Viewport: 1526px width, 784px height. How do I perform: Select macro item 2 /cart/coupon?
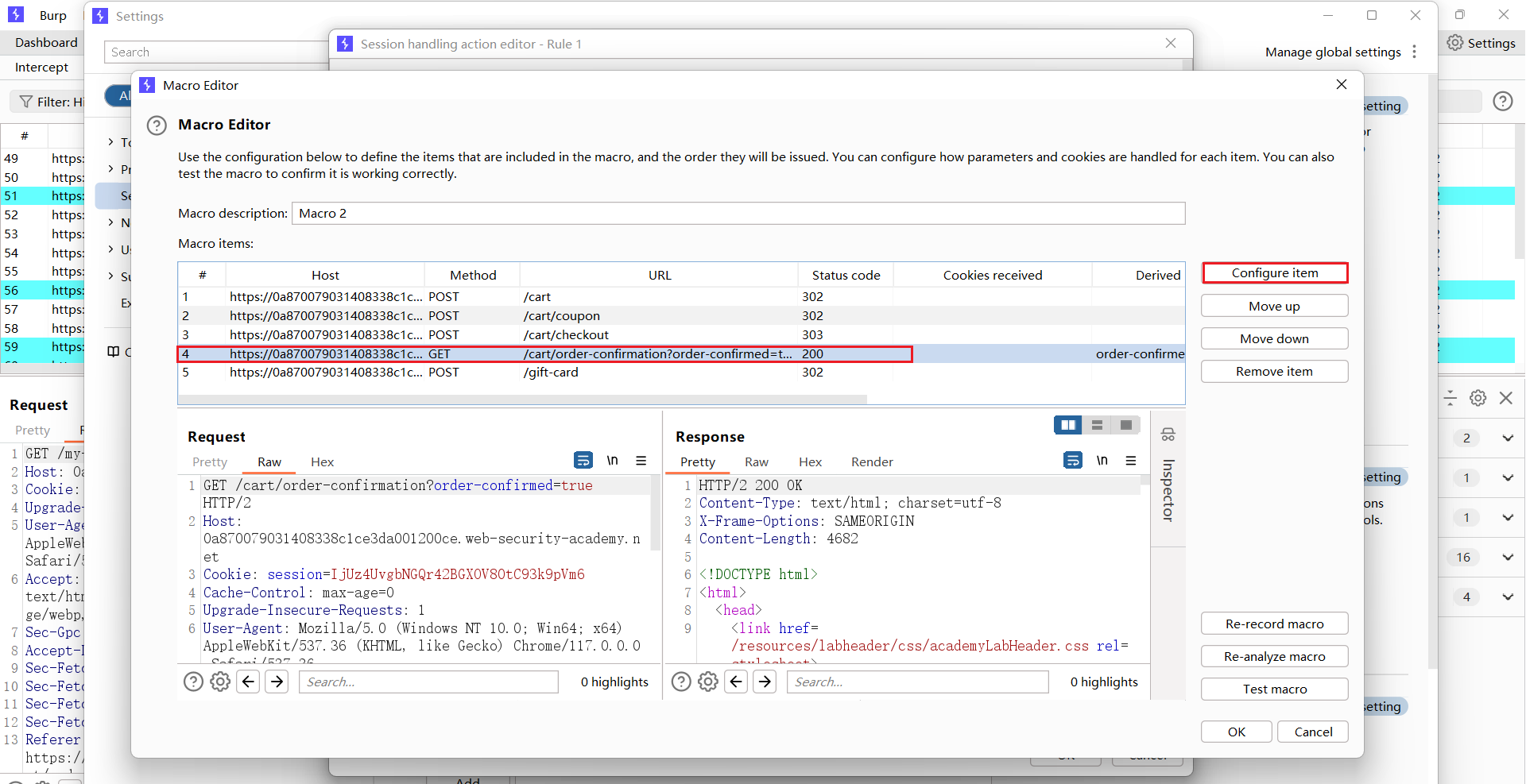click(681, 316)
